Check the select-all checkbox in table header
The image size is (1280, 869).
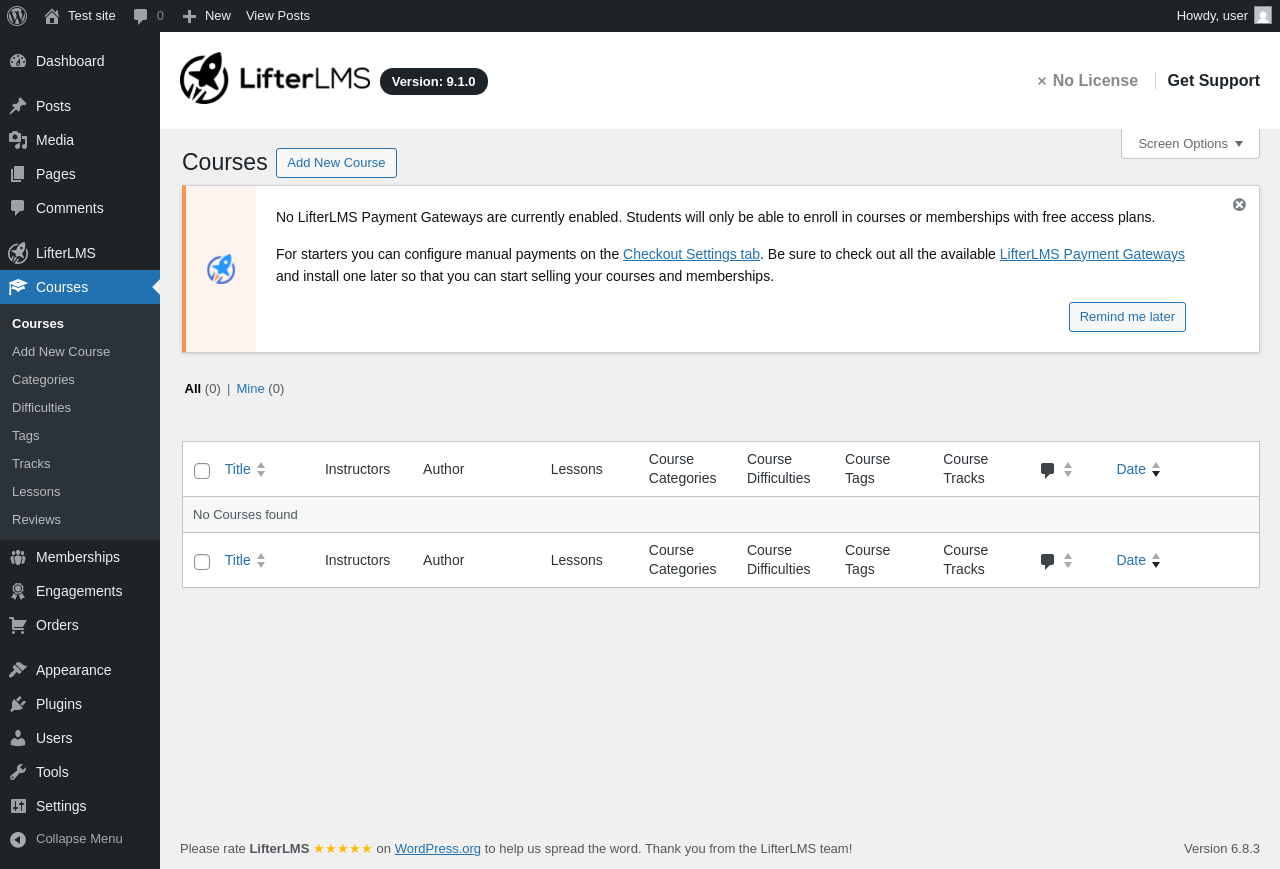(x=202, y=471)
